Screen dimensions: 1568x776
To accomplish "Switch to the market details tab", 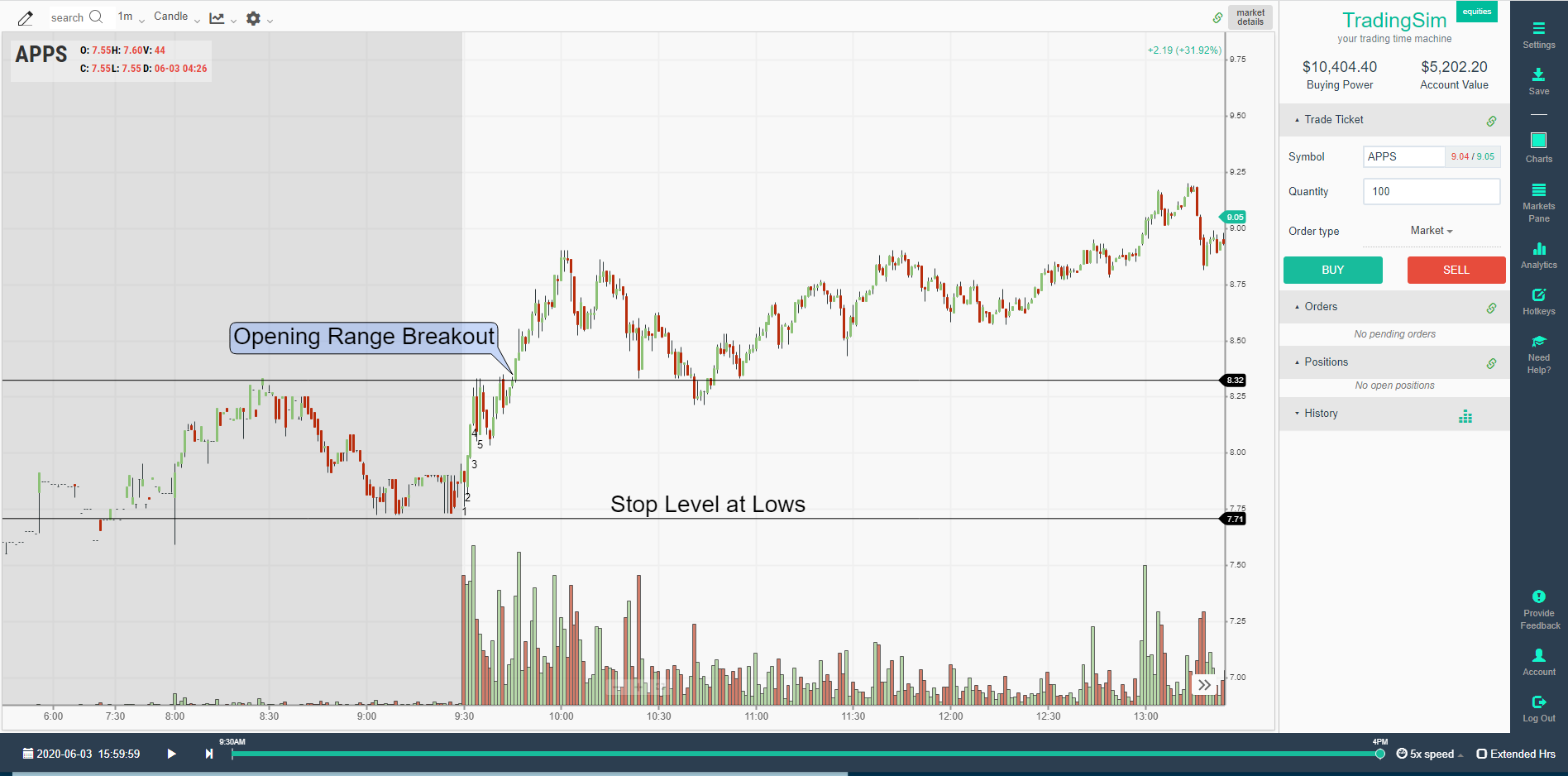I will [x=1250, y=17].
